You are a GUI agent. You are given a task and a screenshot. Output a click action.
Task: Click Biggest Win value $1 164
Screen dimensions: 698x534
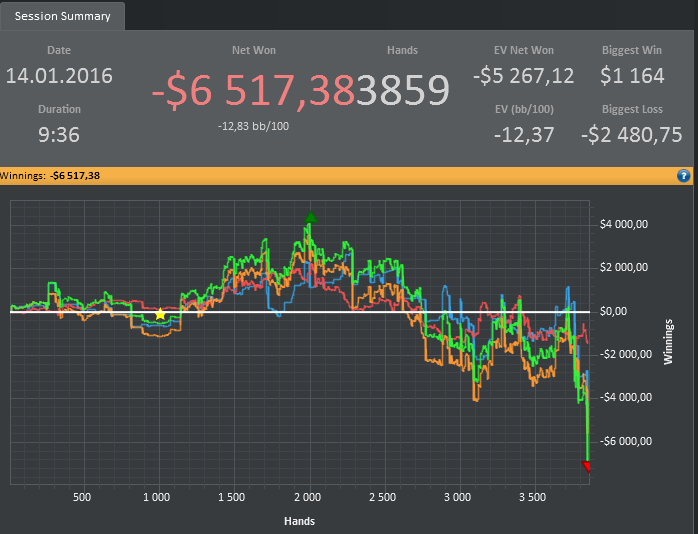632,76
